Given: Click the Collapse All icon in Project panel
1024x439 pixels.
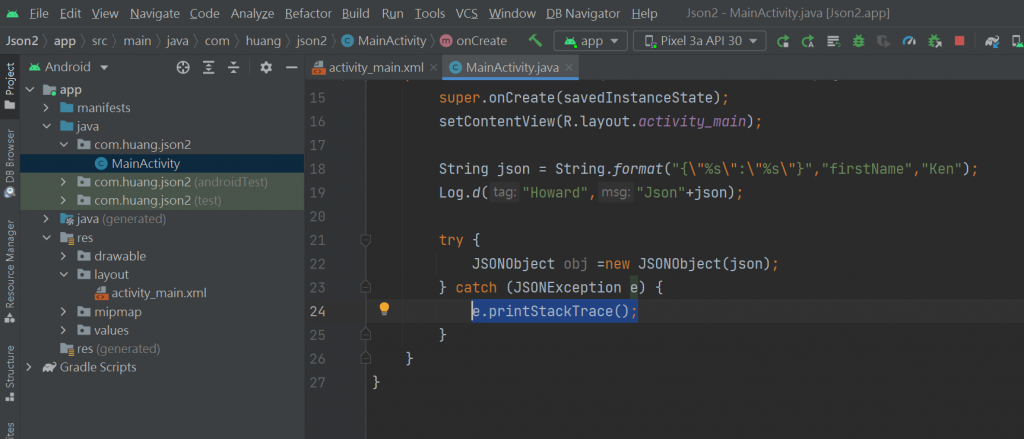Looking at the screenshot, I should [233, 67].
